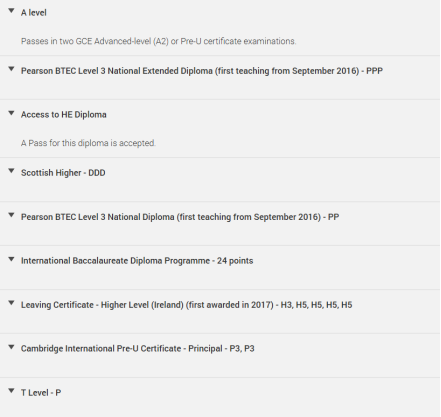Click Cambridge International Pre-U Certificate heading
The height and width of the screenshot is (417, 441).
point(138,349)
